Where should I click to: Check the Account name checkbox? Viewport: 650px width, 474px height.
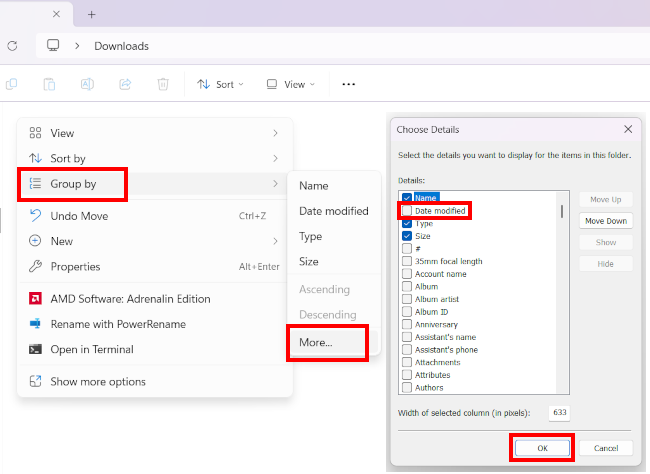click(x=407, y=274)
